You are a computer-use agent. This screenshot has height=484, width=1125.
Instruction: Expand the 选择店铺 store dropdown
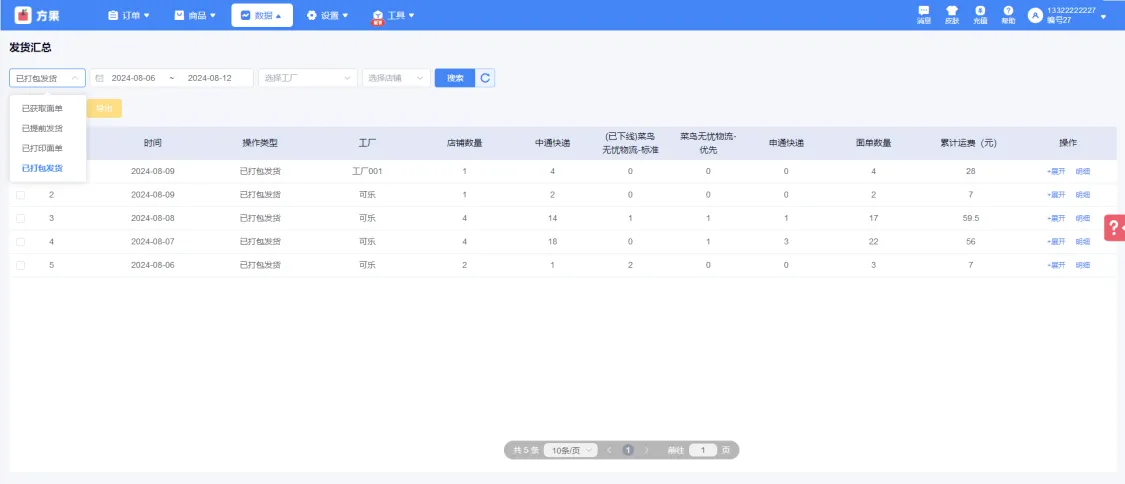(396, 78)
